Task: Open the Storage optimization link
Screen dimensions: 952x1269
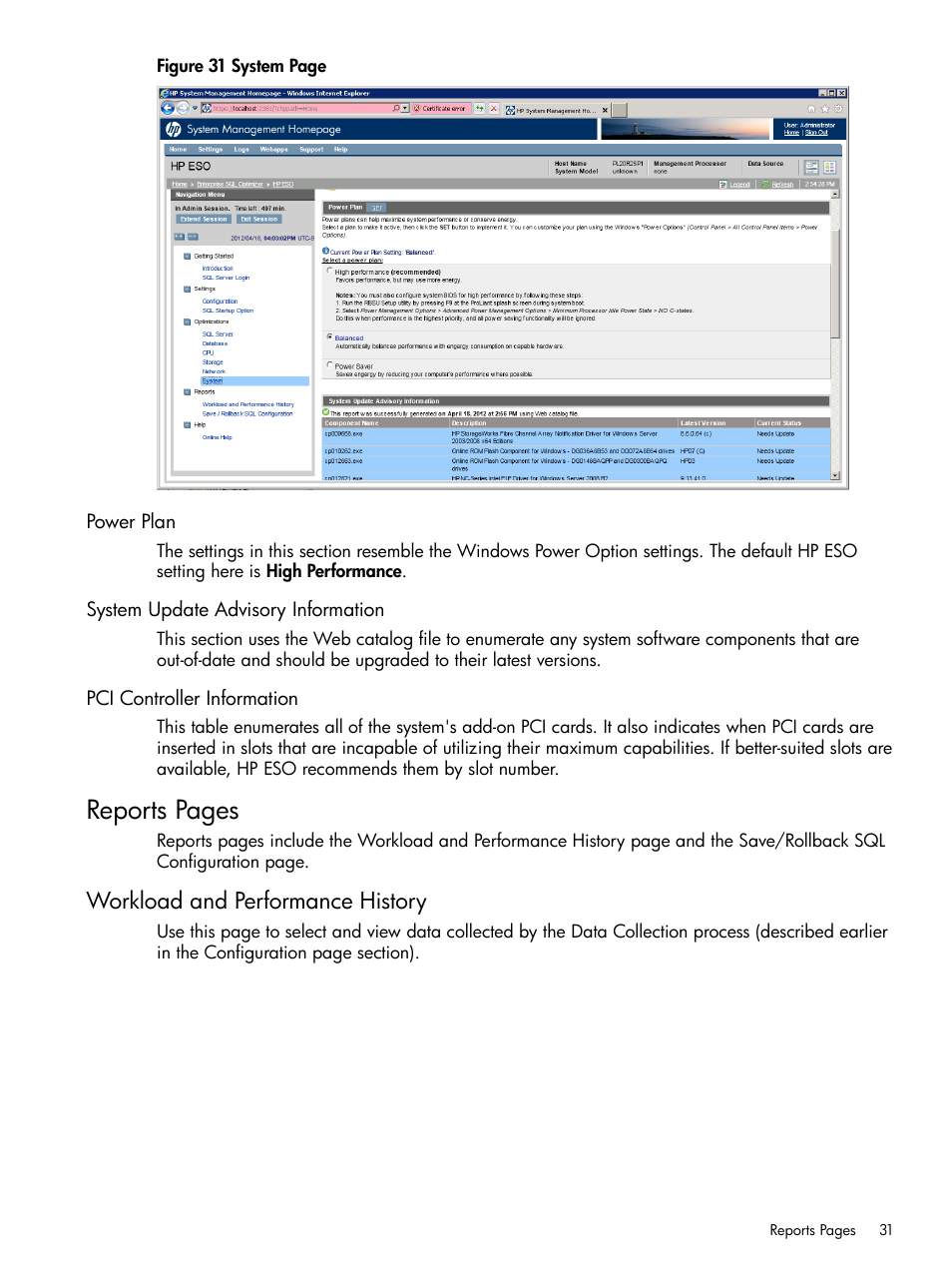Action: [213, 362]
